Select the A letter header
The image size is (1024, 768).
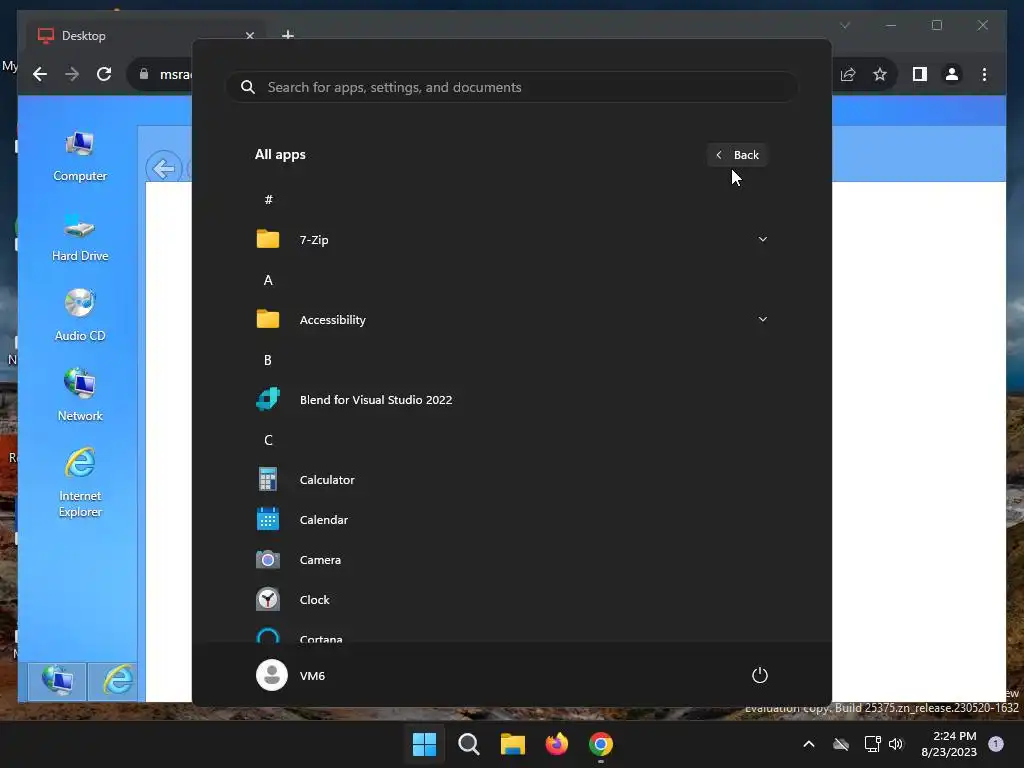click(268, 280)
